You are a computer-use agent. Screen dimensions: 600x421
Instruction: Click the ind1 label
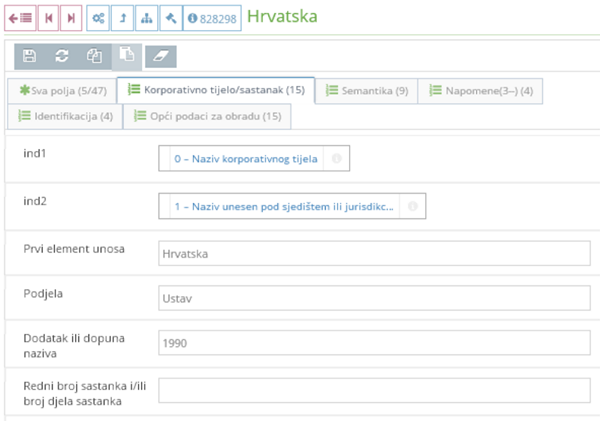(34, 153)
